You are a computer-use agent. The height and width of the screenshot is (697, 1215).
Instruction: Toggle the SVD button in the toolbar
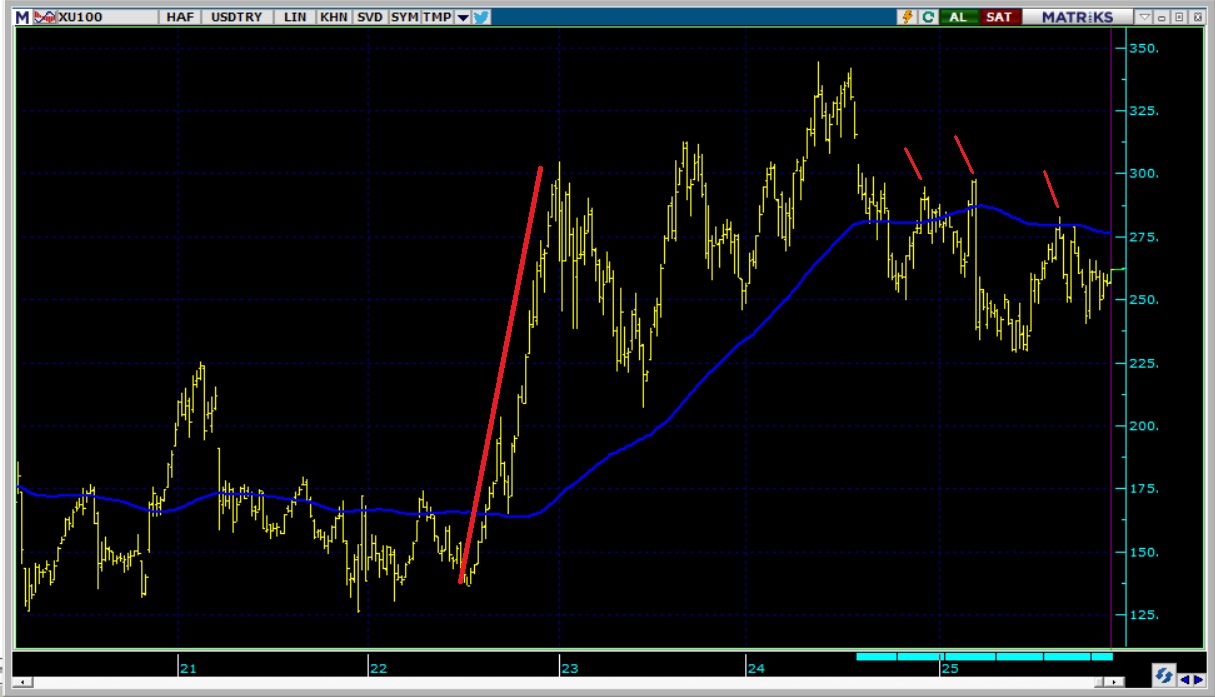369,17
